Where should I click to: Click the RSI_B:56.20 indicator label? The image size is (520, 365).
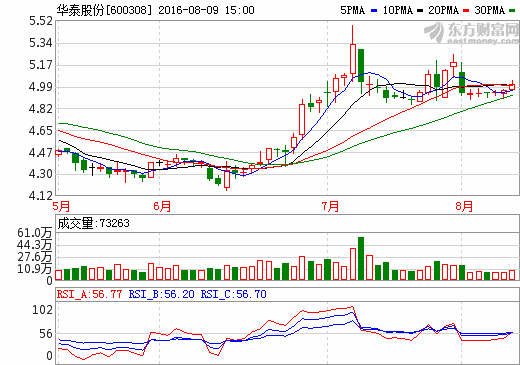(161, 294)
